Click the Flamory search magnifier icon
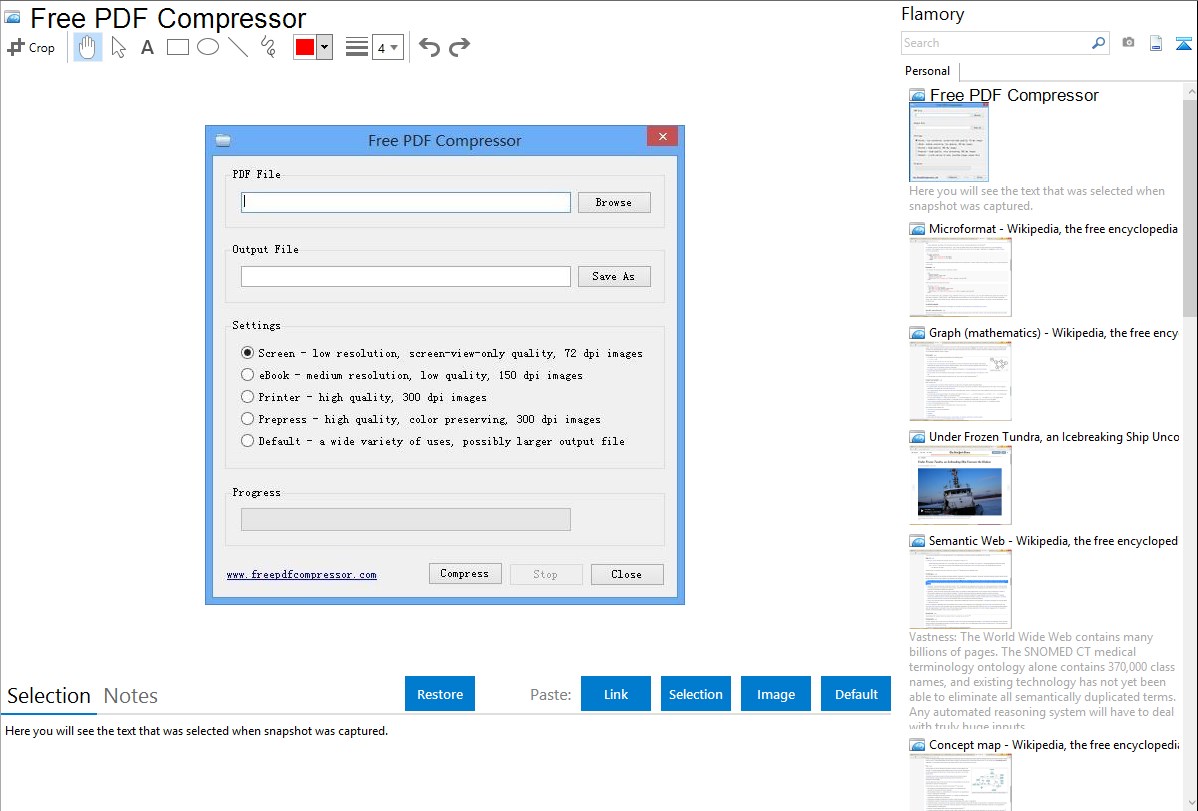 coord(1098,43)
